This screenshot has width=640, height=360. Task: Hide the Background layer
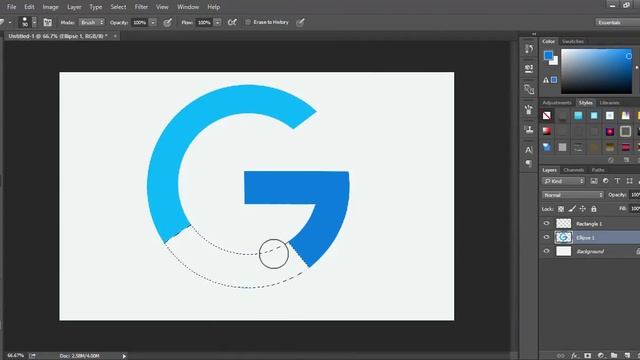547,251
